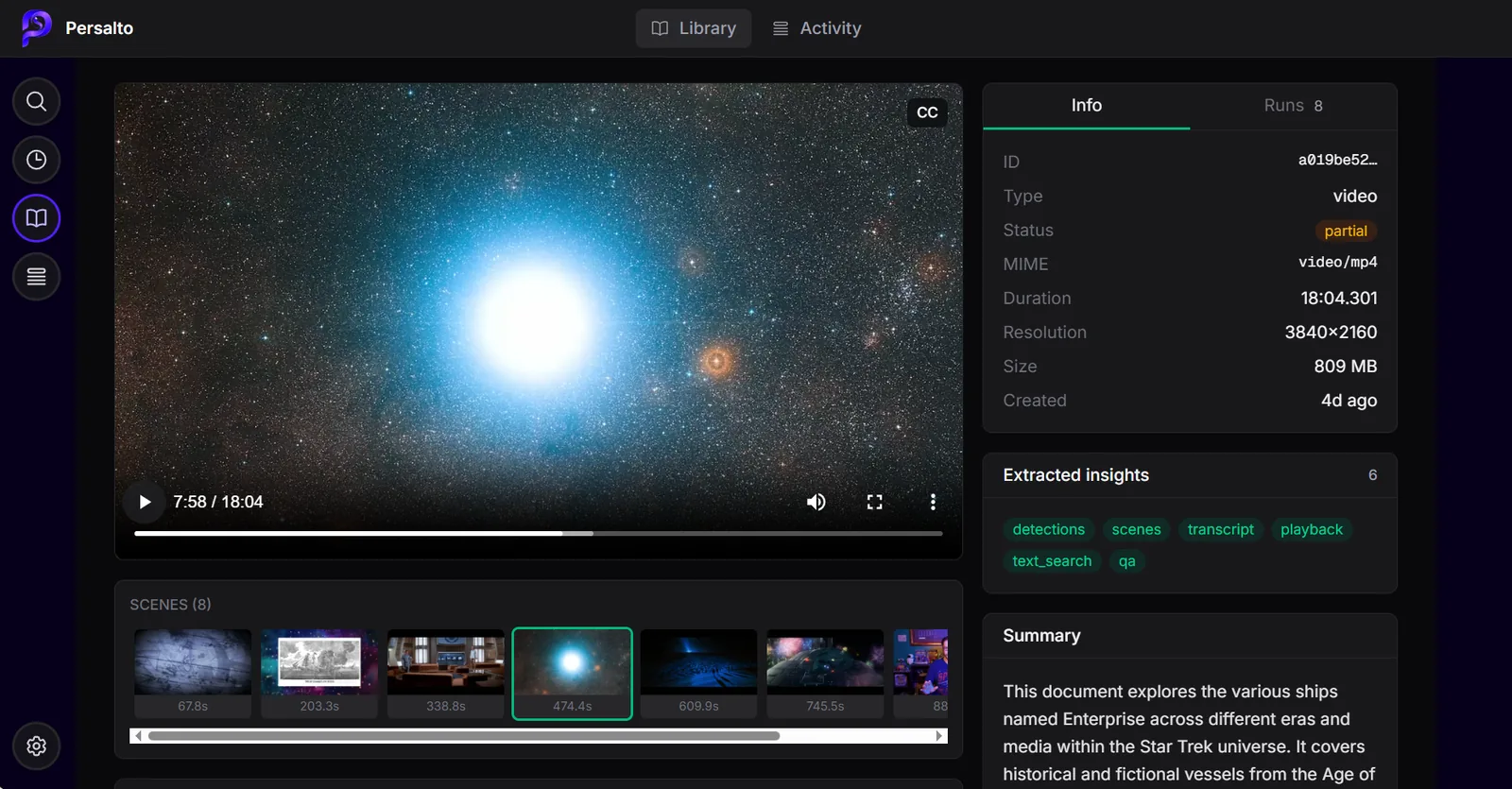The height and width of the screenshot is (789, 1512).
Task: Open the recent history clock icon
Action: 36,160
